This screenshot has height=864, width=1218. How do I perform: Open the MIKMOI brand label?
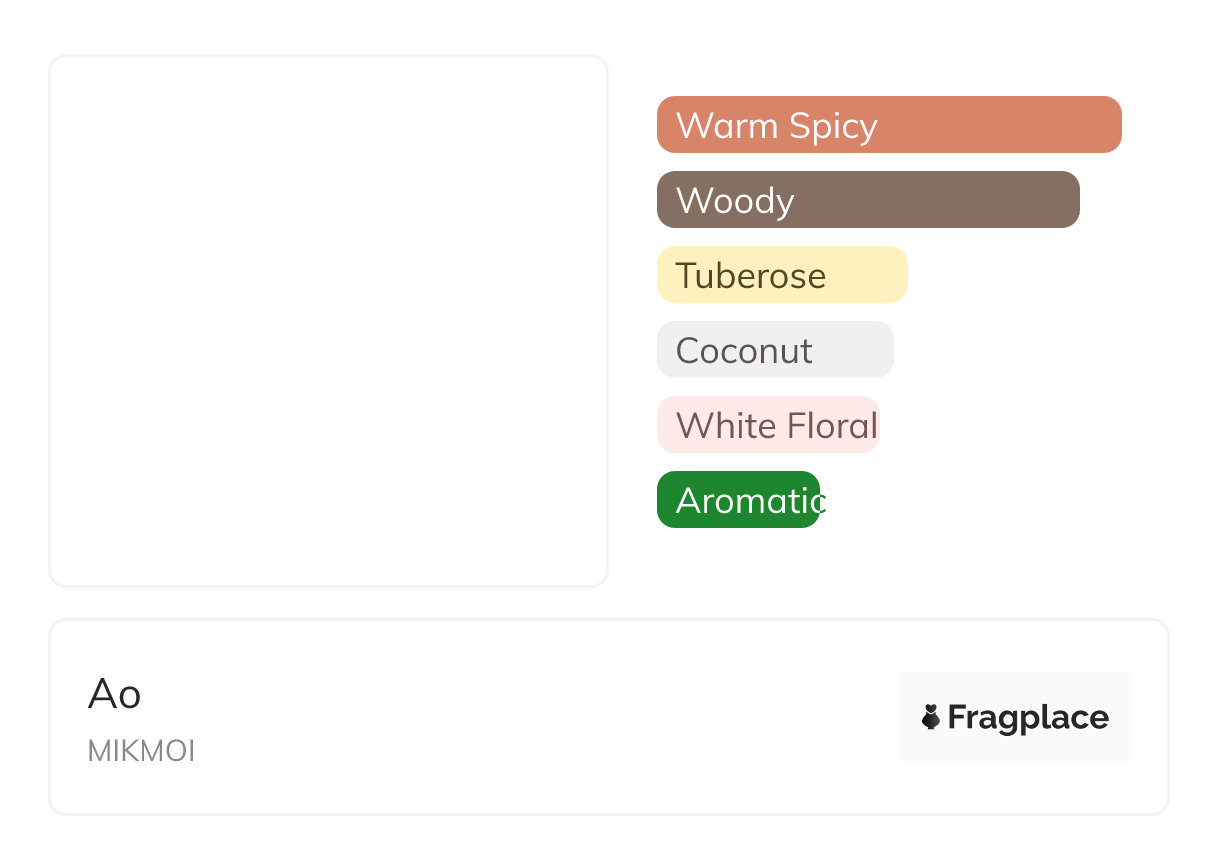142,751
